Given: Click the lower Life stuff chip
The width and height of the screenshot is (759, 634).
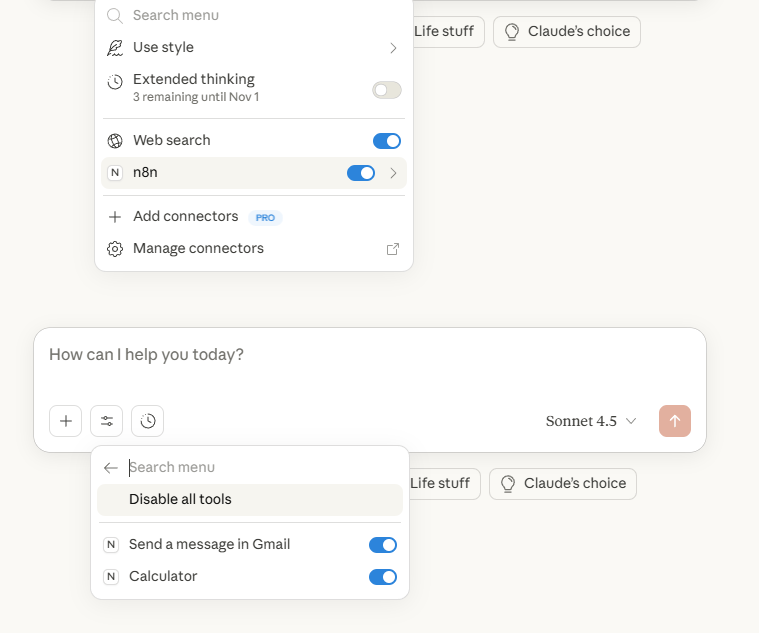Looking at the screenshot, I should tap(440, 484).
